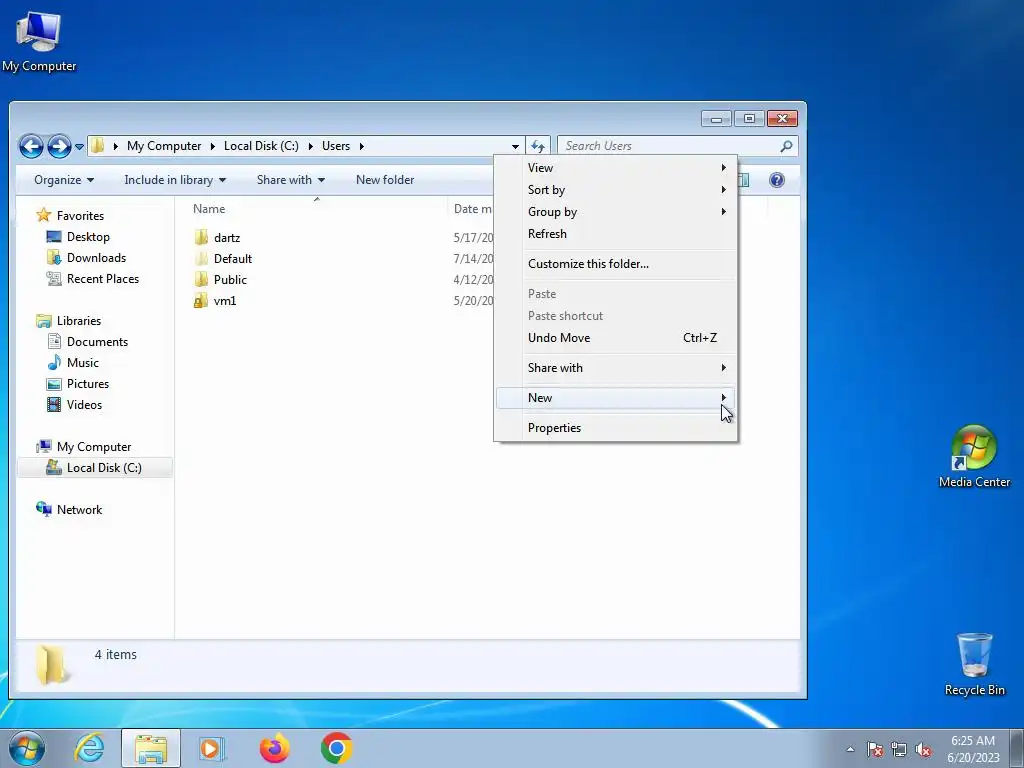Click Action Center flag tray icon

[x=874, y=749]
